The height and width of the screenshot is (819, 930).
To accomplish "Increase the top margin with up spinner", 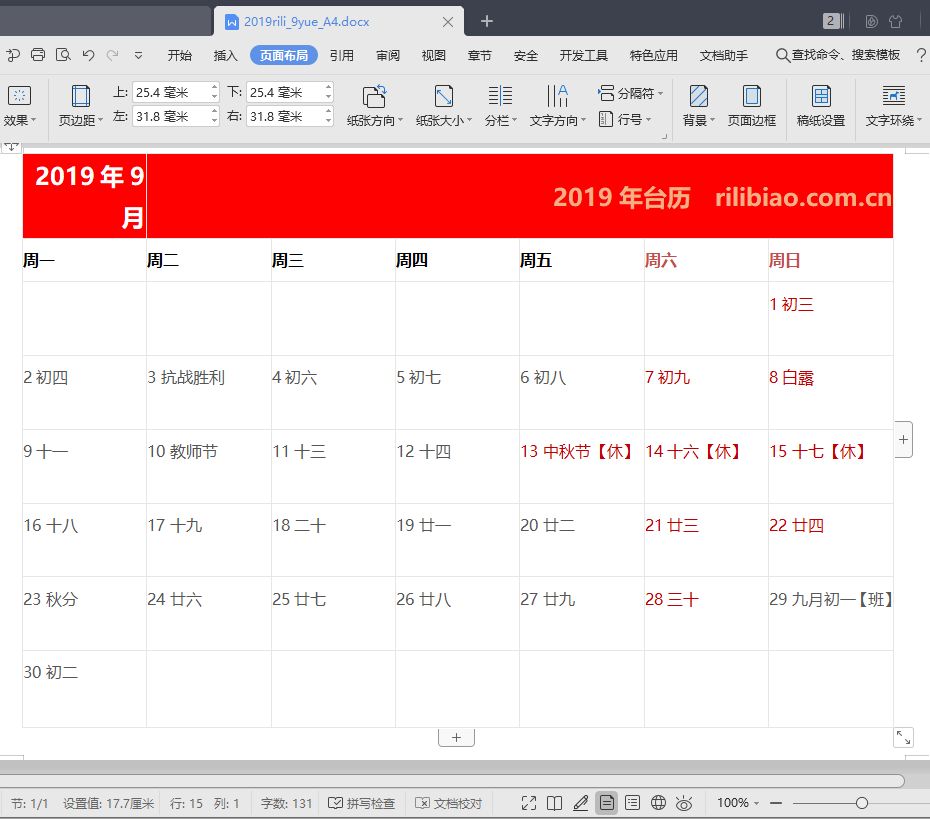I will (x=214, y=87).
